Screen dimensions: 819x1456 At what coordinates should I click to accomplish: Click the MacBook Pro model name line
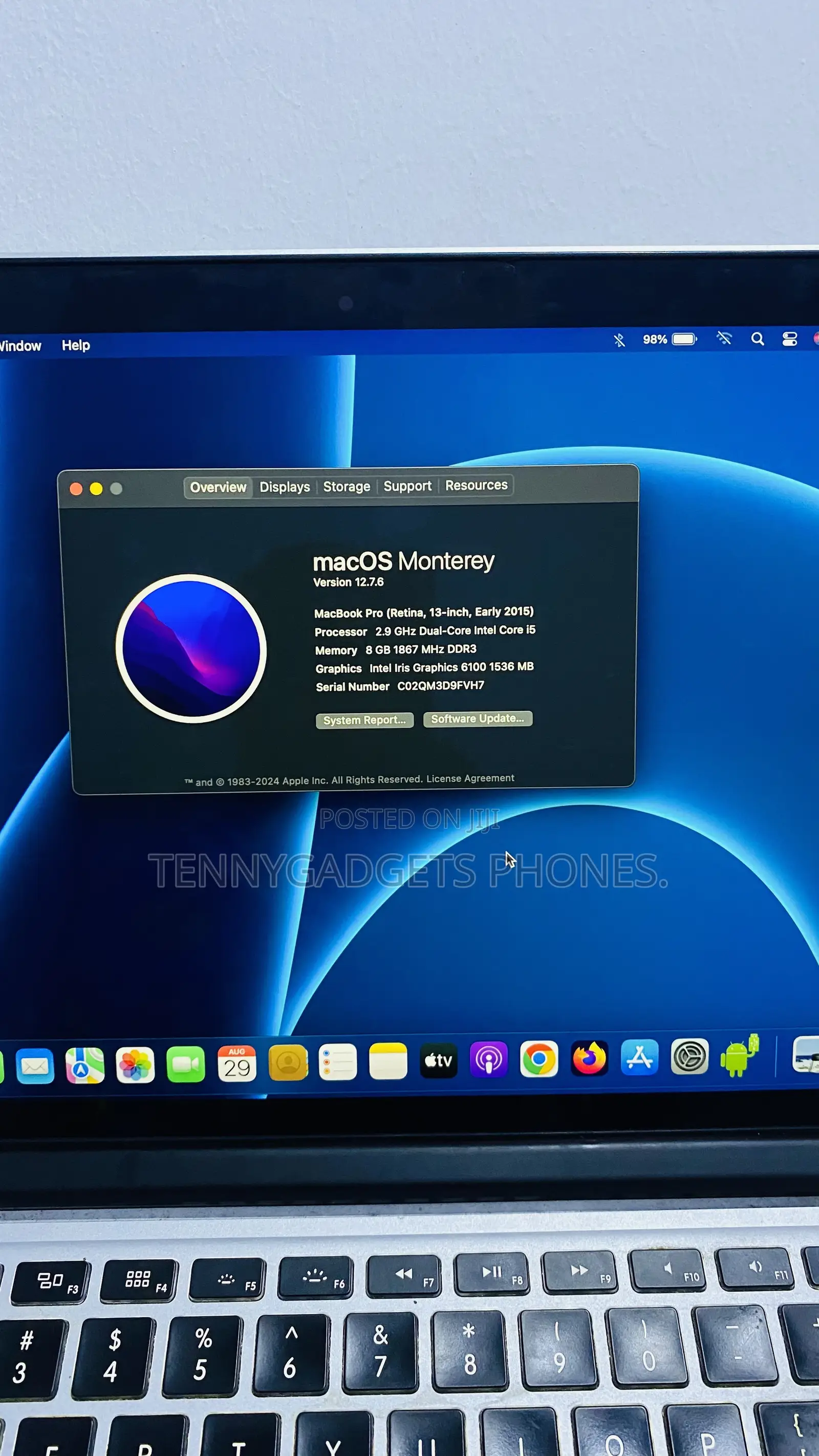424,612
